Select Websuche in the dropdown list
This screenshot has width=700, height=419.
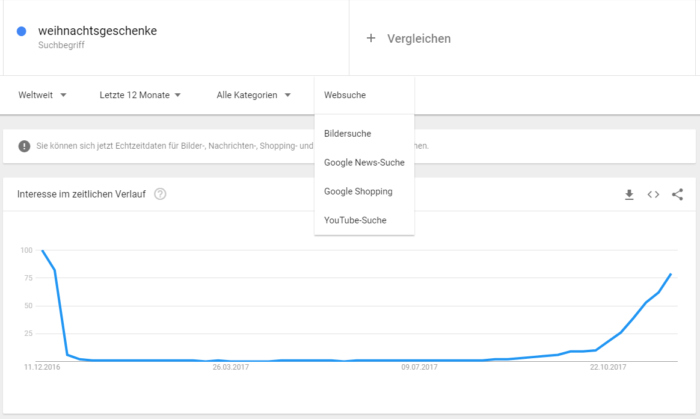345,95
